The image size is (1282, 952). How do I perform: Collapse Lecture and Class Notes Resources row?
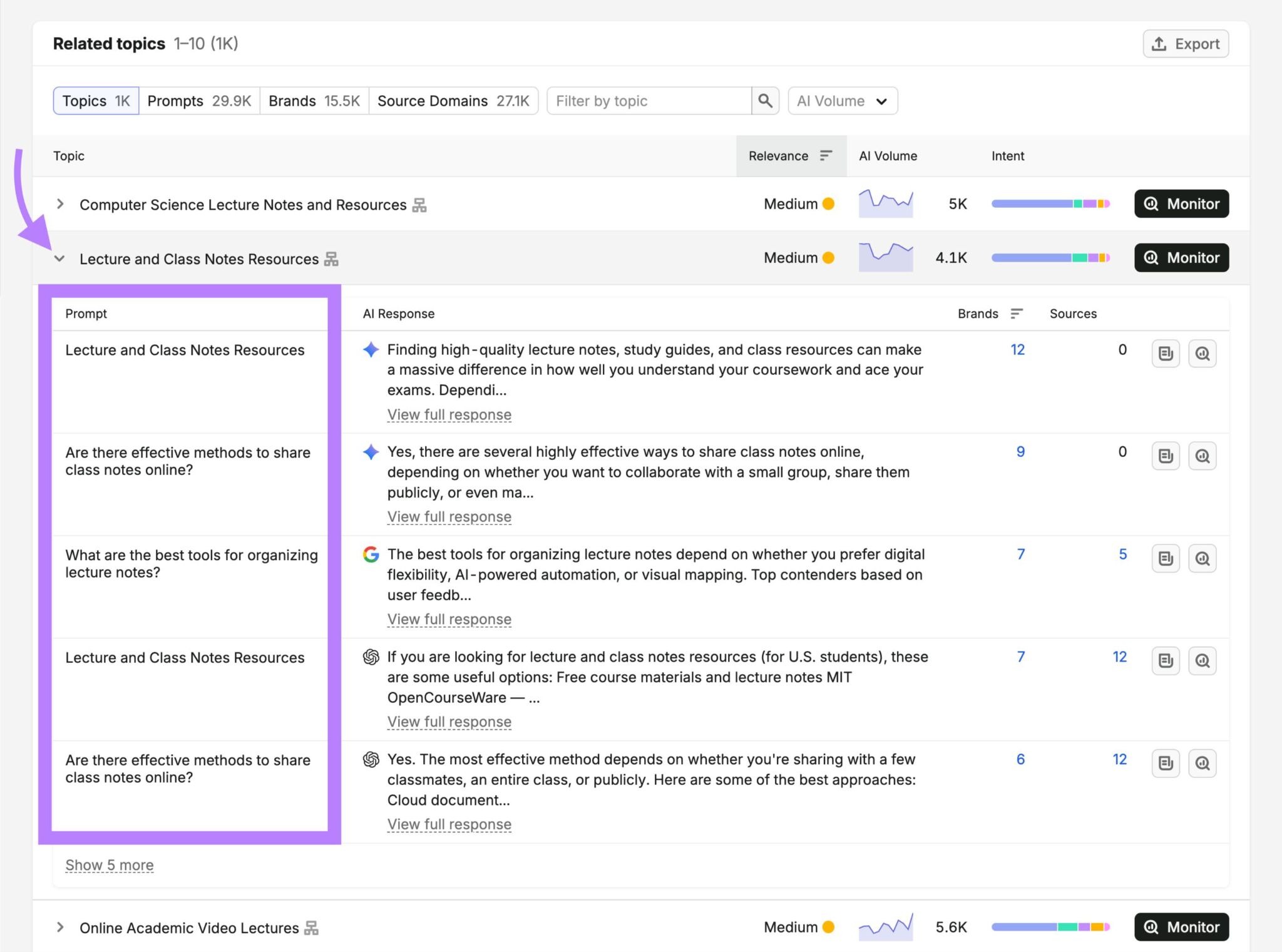(59, 258)
